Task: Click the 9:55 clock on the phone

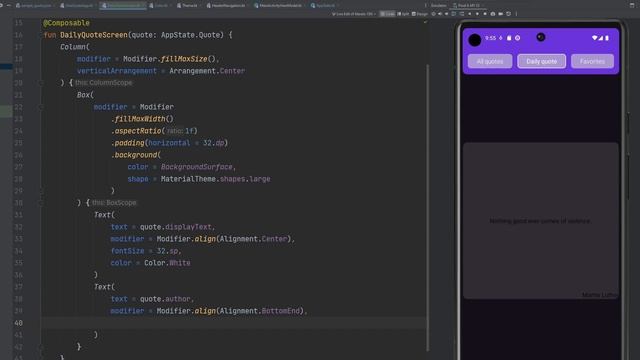Action: pos(490,38)
